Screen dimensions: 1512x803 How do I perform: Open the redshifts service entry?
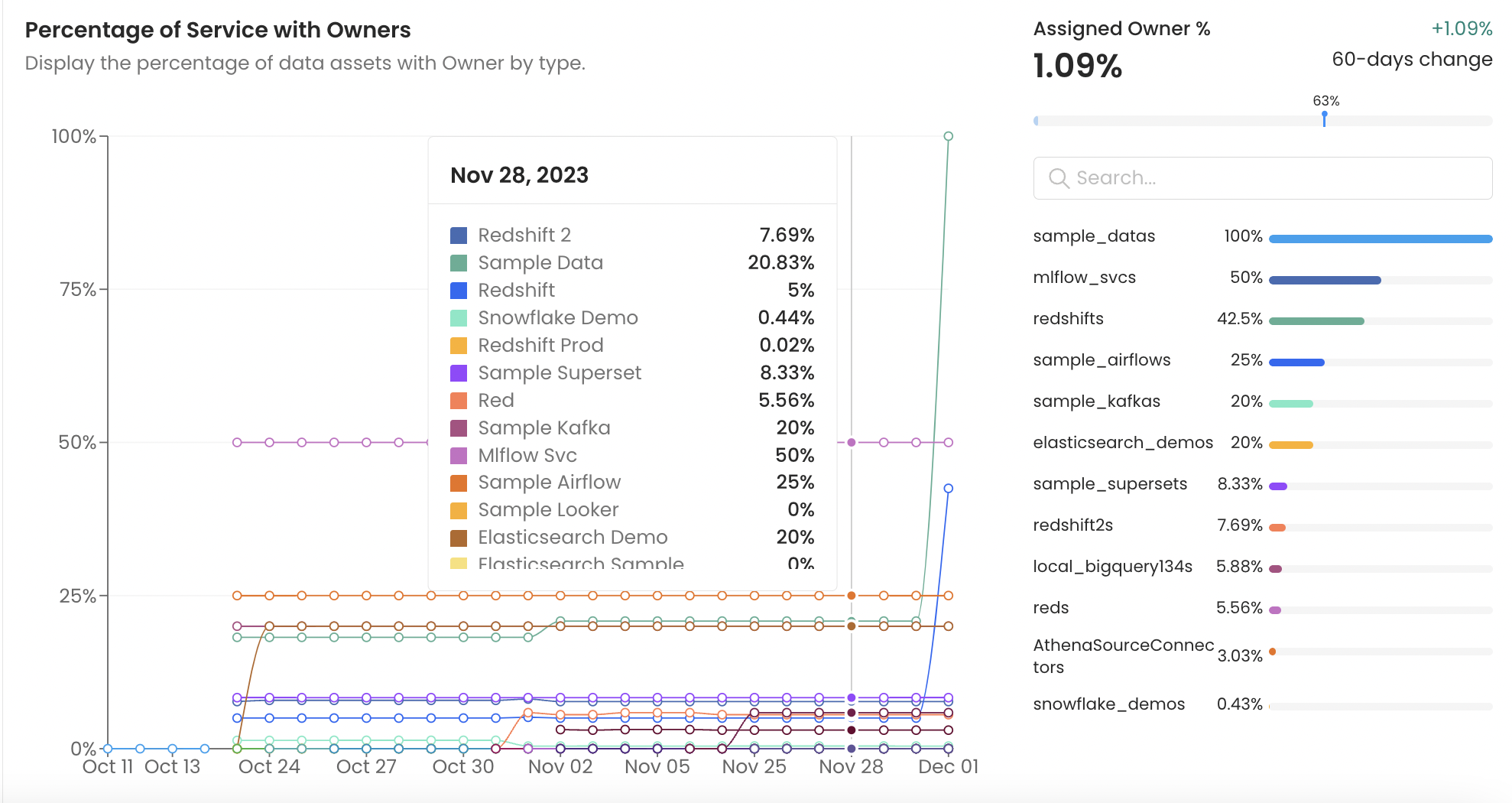1068,319
